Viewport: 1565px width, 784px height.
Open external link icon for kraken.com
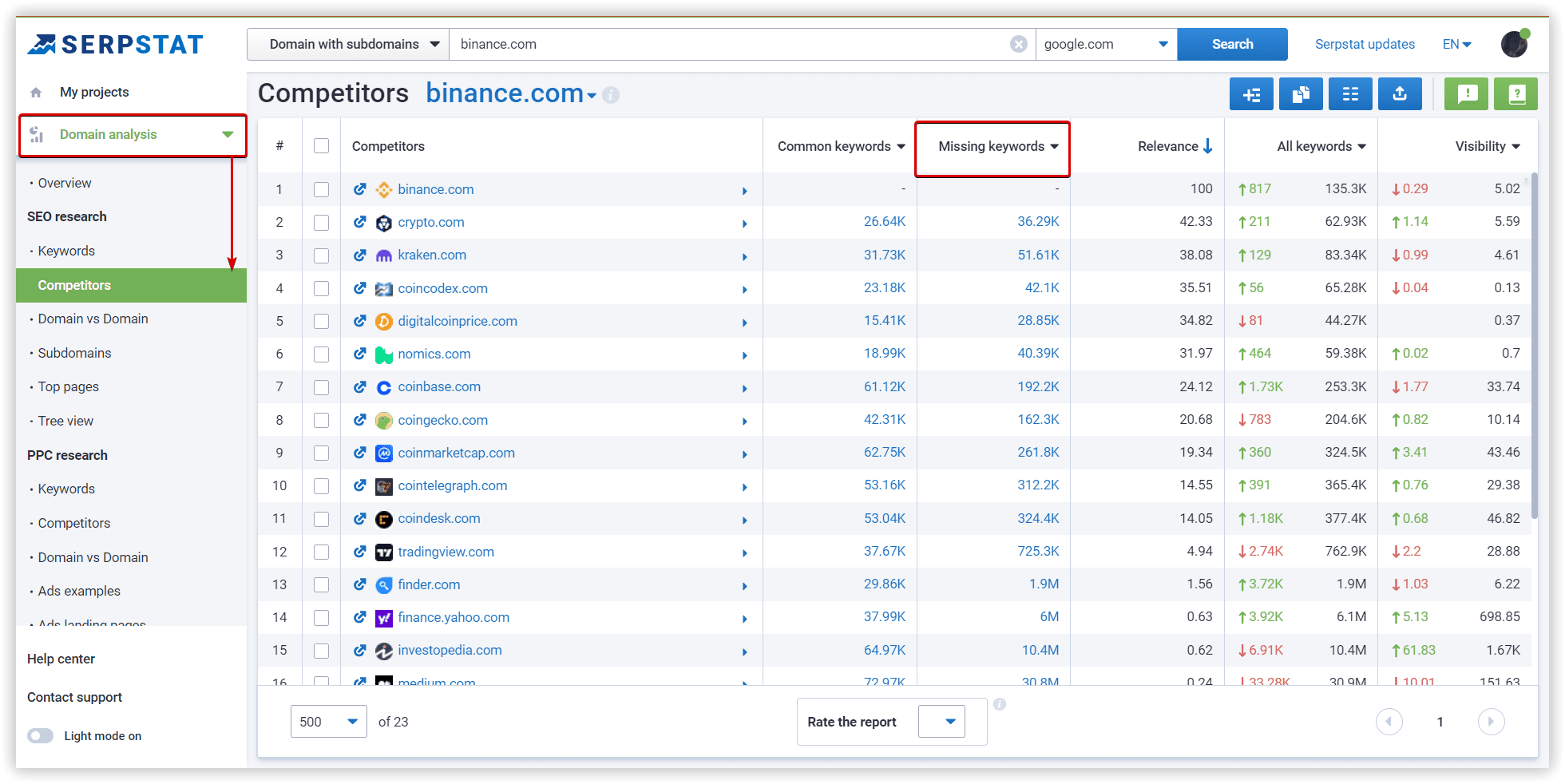click(360, 255)
